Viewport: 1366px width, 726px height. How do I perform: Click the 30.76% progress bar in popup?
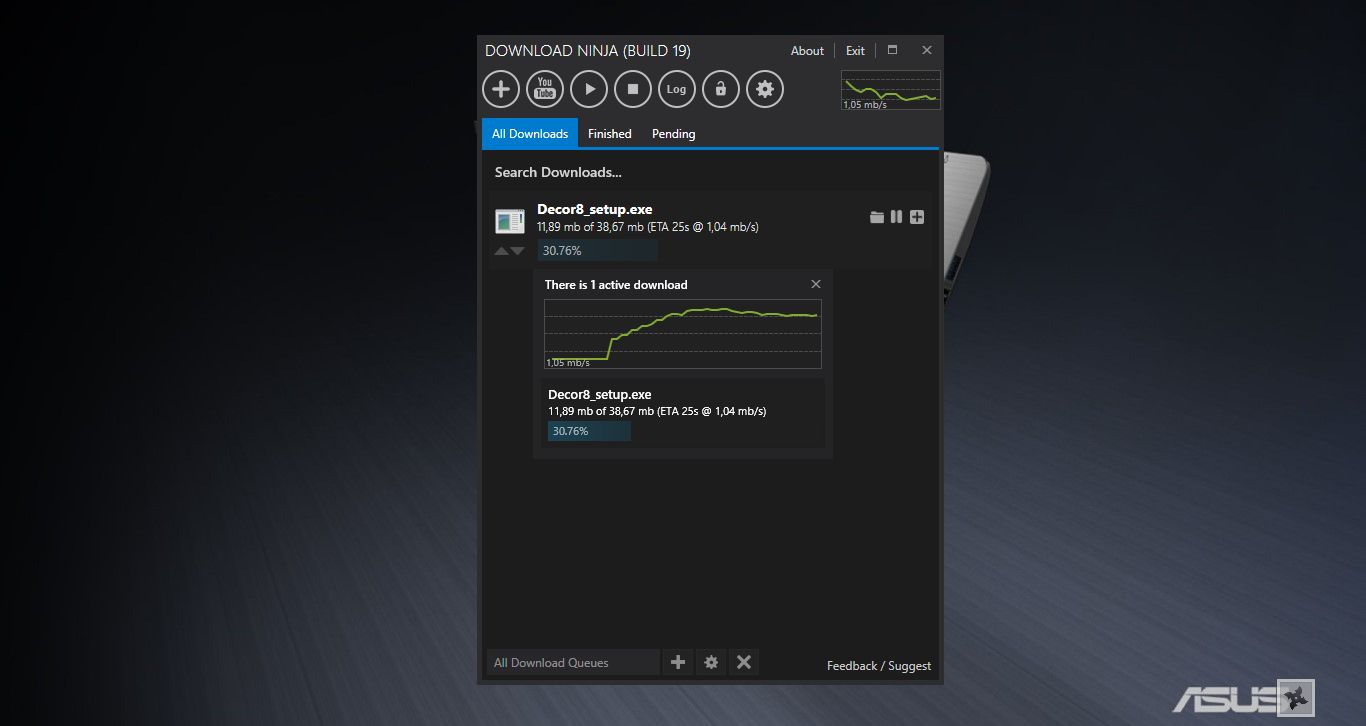point(589,431)
